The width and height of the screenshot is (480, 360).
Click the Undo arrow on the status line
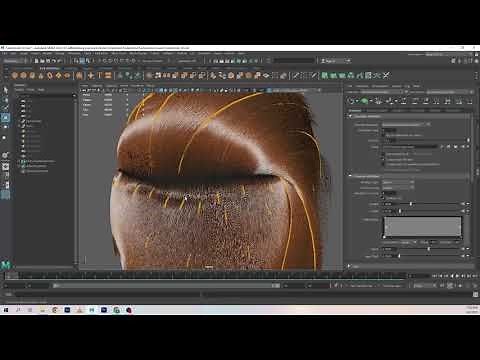[x=54, y=61]
